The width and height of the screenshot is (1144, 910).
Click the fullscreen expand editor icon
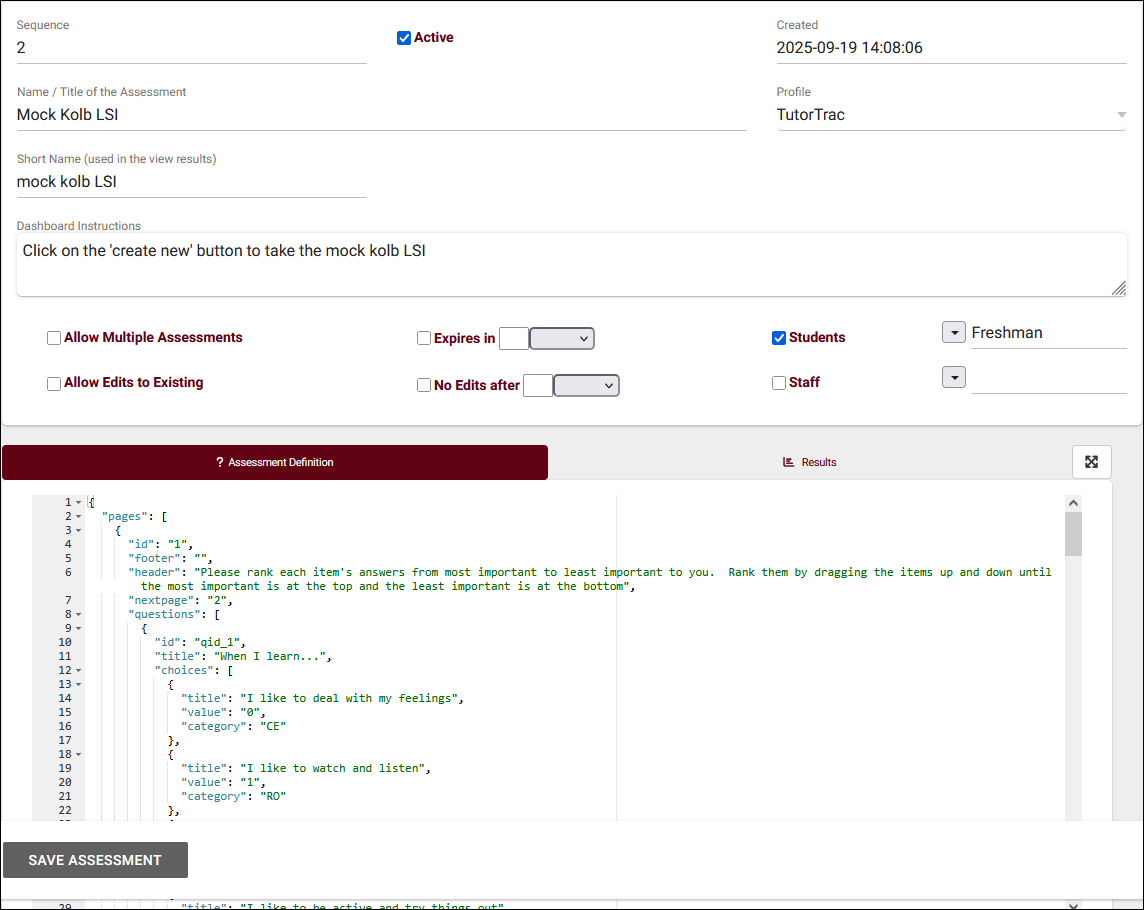[x=1091, y=462]
